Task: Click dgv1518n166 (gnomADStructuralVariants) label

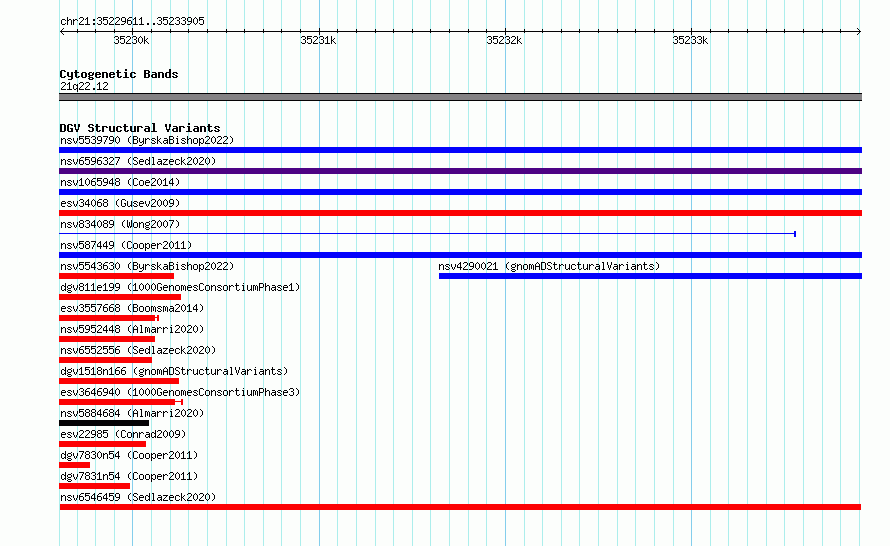Action: click(174, 371)
